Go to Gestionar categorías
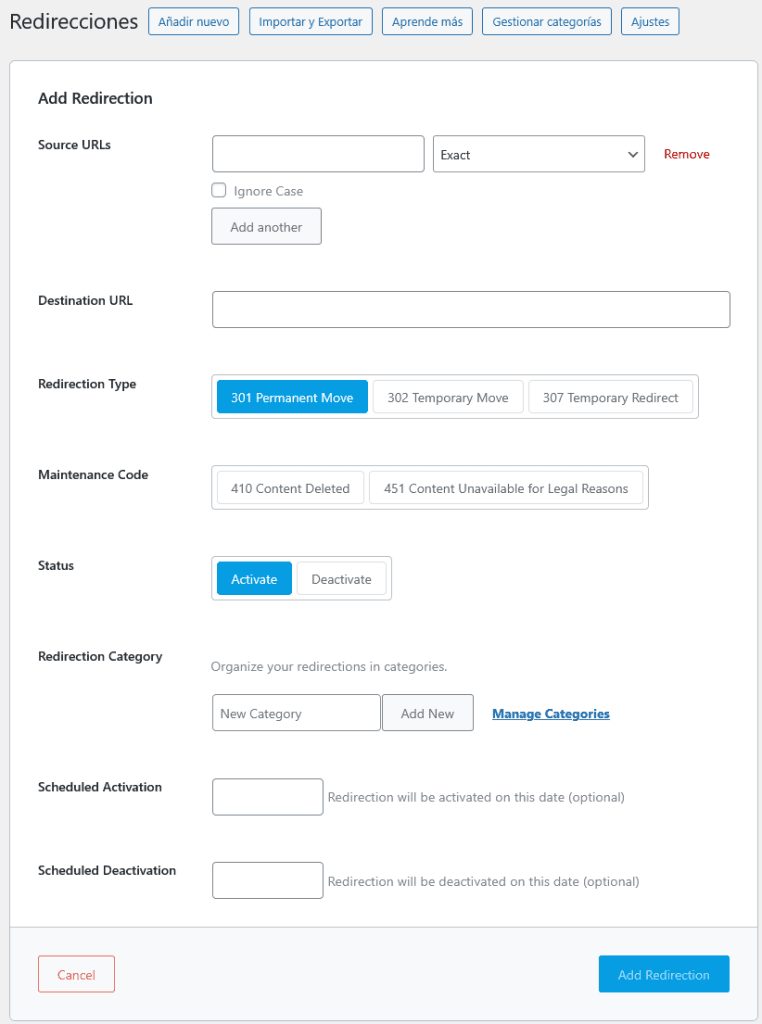This screenshot has width=762, height=1024. [x=546, y=22]
